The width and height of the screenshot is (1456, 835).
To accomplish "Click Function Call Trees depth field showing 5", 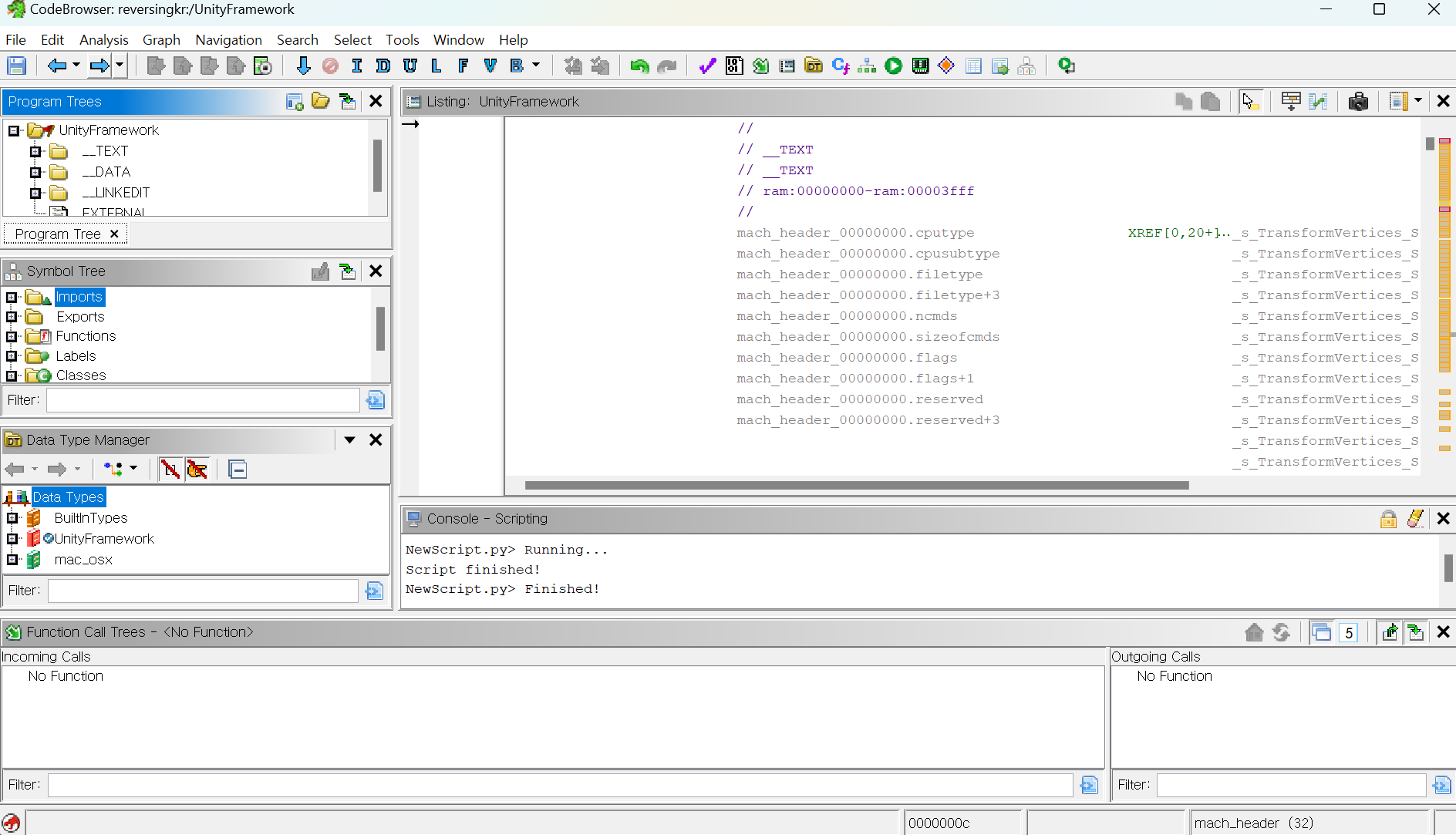I will coord(1348,633).
